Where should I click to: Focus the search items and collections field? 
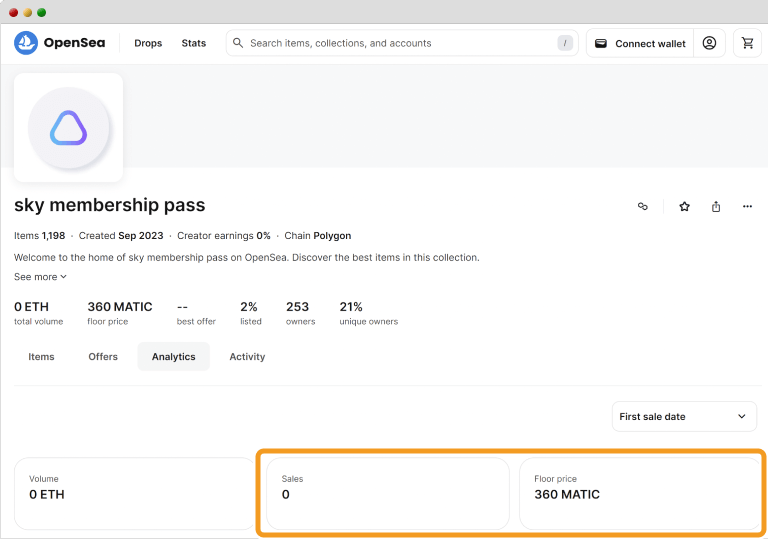click(x=402, y=43)
